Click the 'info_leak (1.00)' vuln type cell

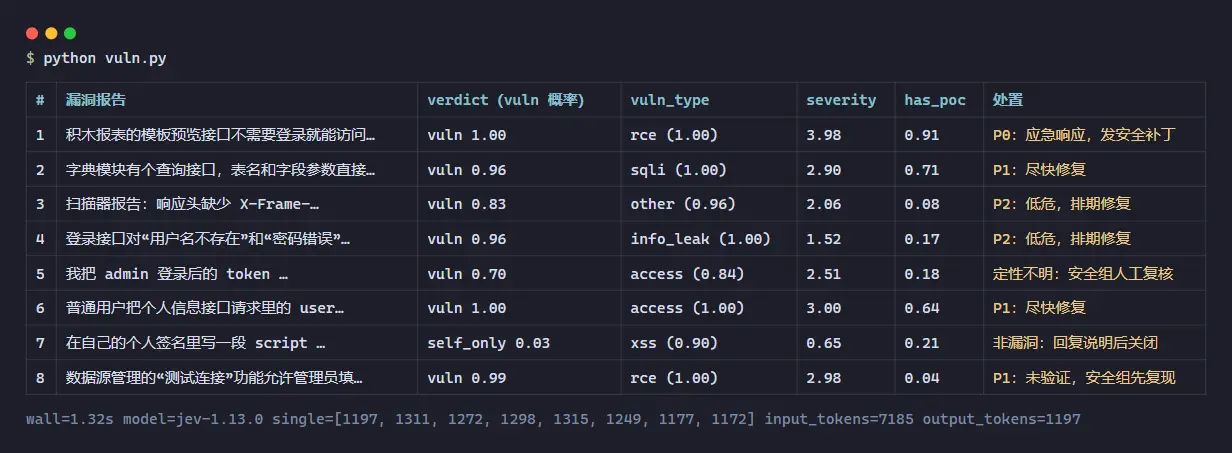[x=700, y=239]
